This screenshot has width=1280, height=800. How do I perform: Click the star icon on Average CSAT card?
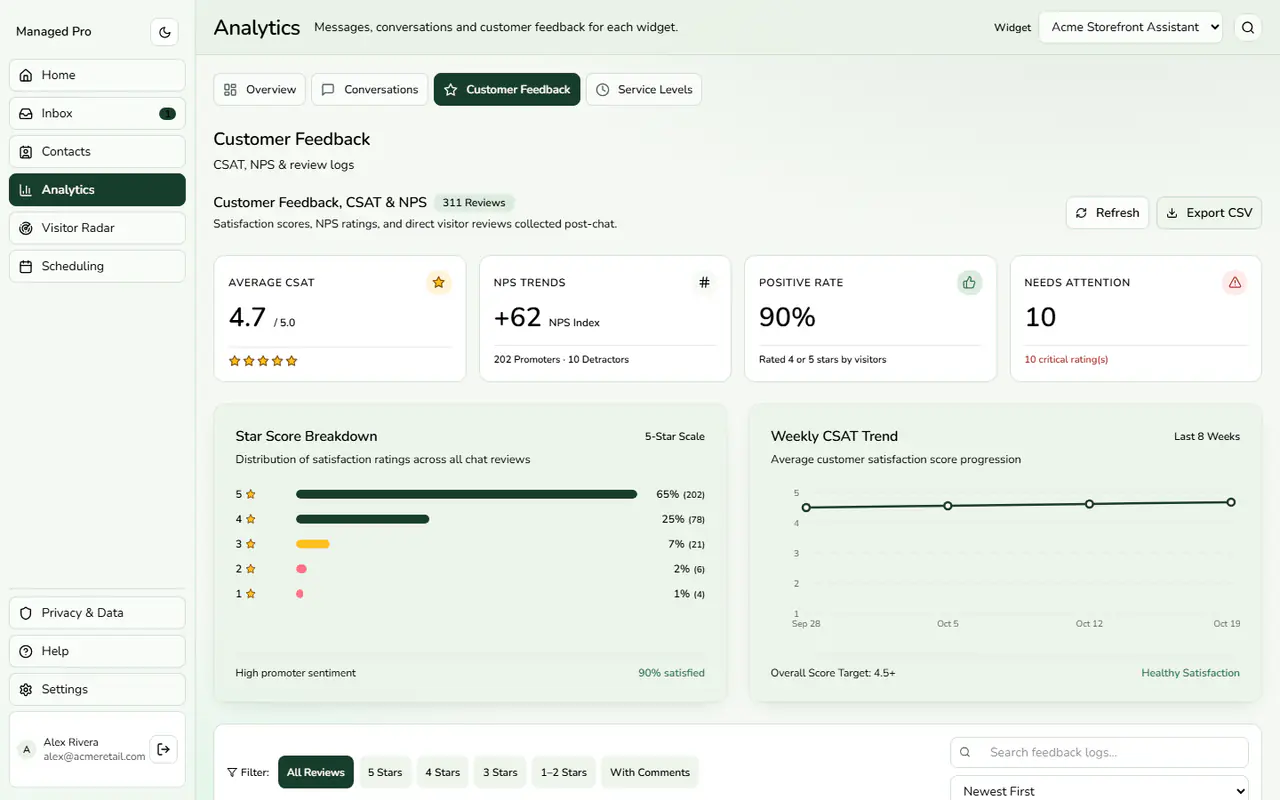(438, 283)
